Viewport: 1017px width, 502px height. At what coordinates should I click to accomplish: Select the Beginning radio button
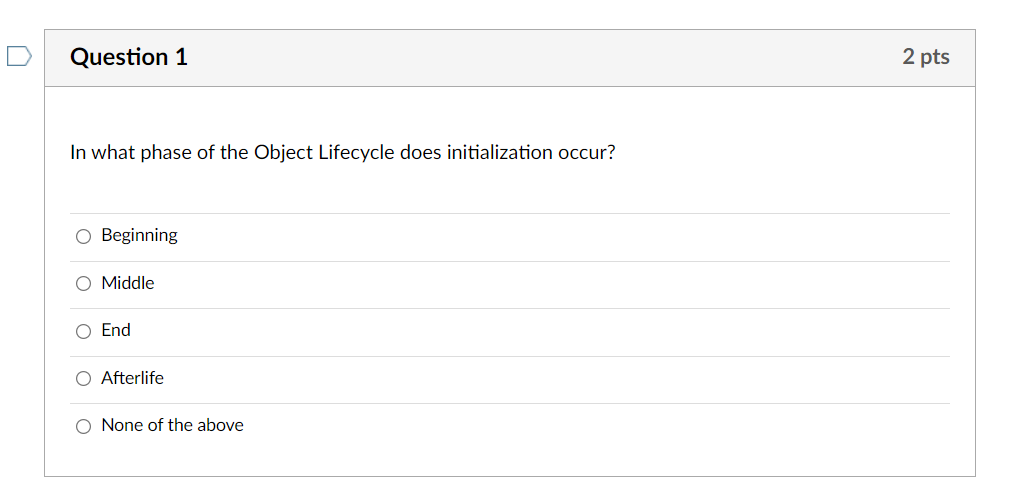point(84,237)
